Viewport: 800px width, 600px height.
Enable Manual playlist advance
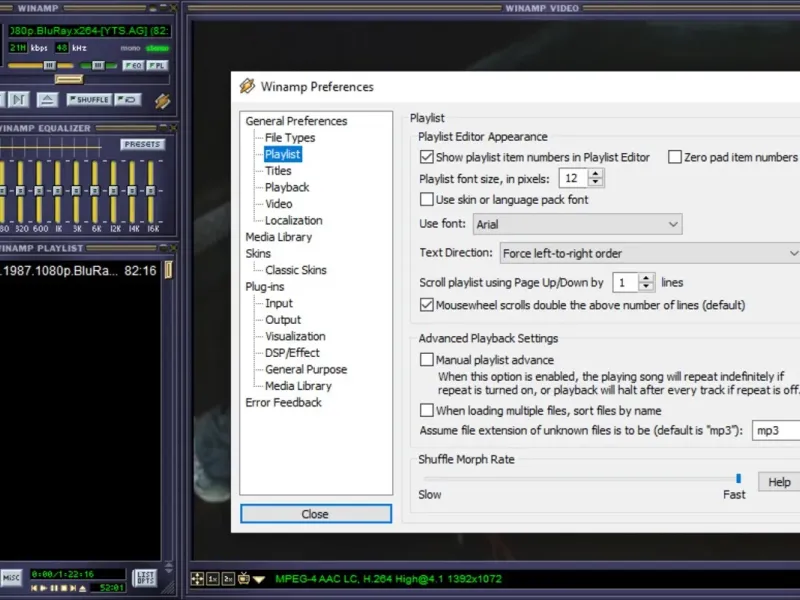click(427, 359)
